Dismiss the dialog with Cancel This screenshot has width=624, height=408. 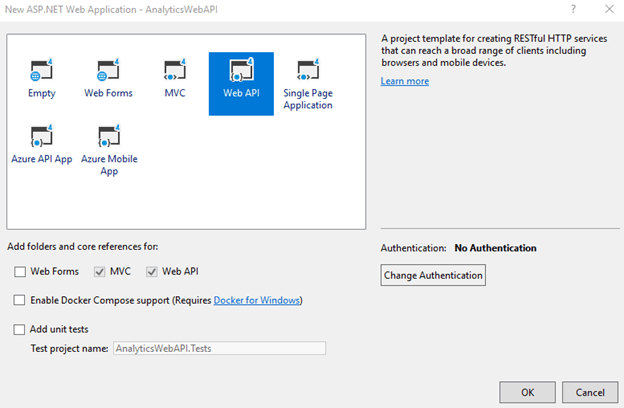coord(590,392)
